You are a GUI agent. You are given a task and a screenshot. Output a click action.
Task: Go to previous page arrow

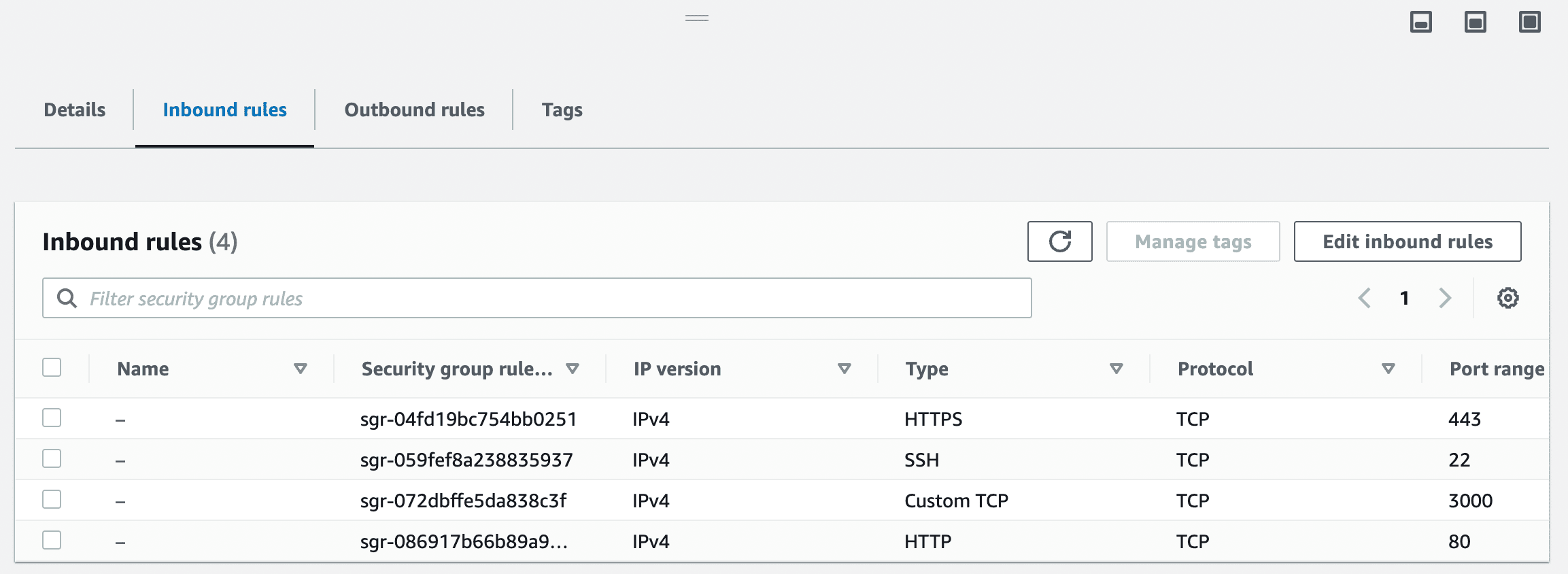(x=1364, y=298)
